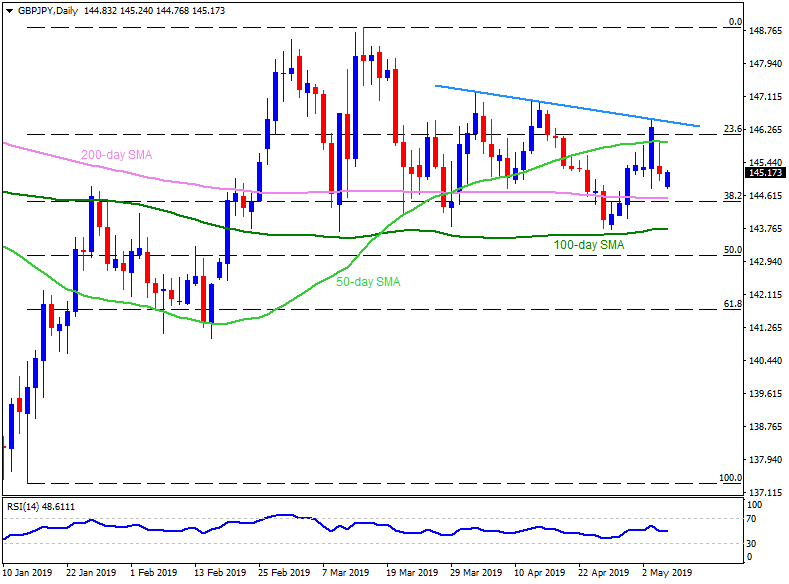Select the 38.2 Fibonacci level label
This screenshot has height=584, width=789.
[x=731, y=196]
